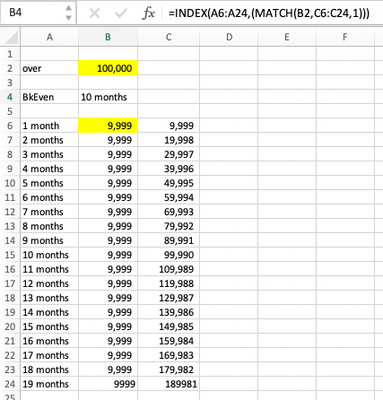This screenshot has width=383, height=400.
Task: Select column C header
Action: 169,37
